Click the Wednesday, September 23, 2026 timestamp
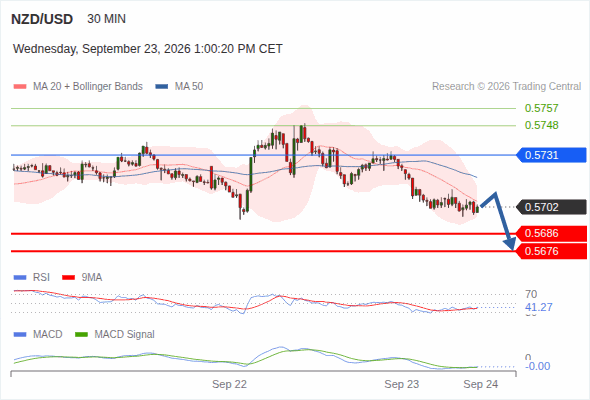This screenshot has height=400, width=590. (148, 49)
